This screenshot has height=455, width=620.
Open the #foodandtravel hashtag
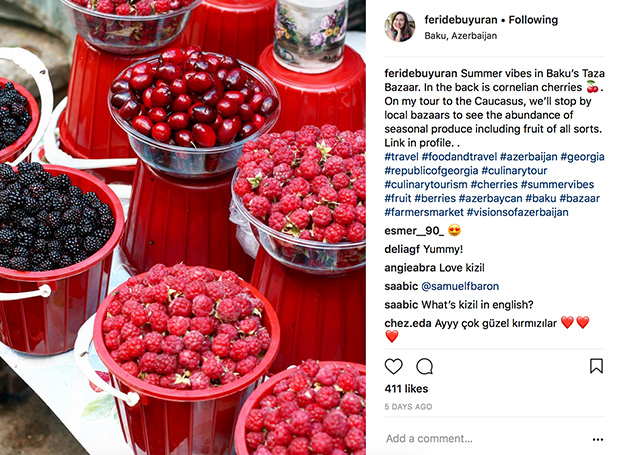point(459,157)
